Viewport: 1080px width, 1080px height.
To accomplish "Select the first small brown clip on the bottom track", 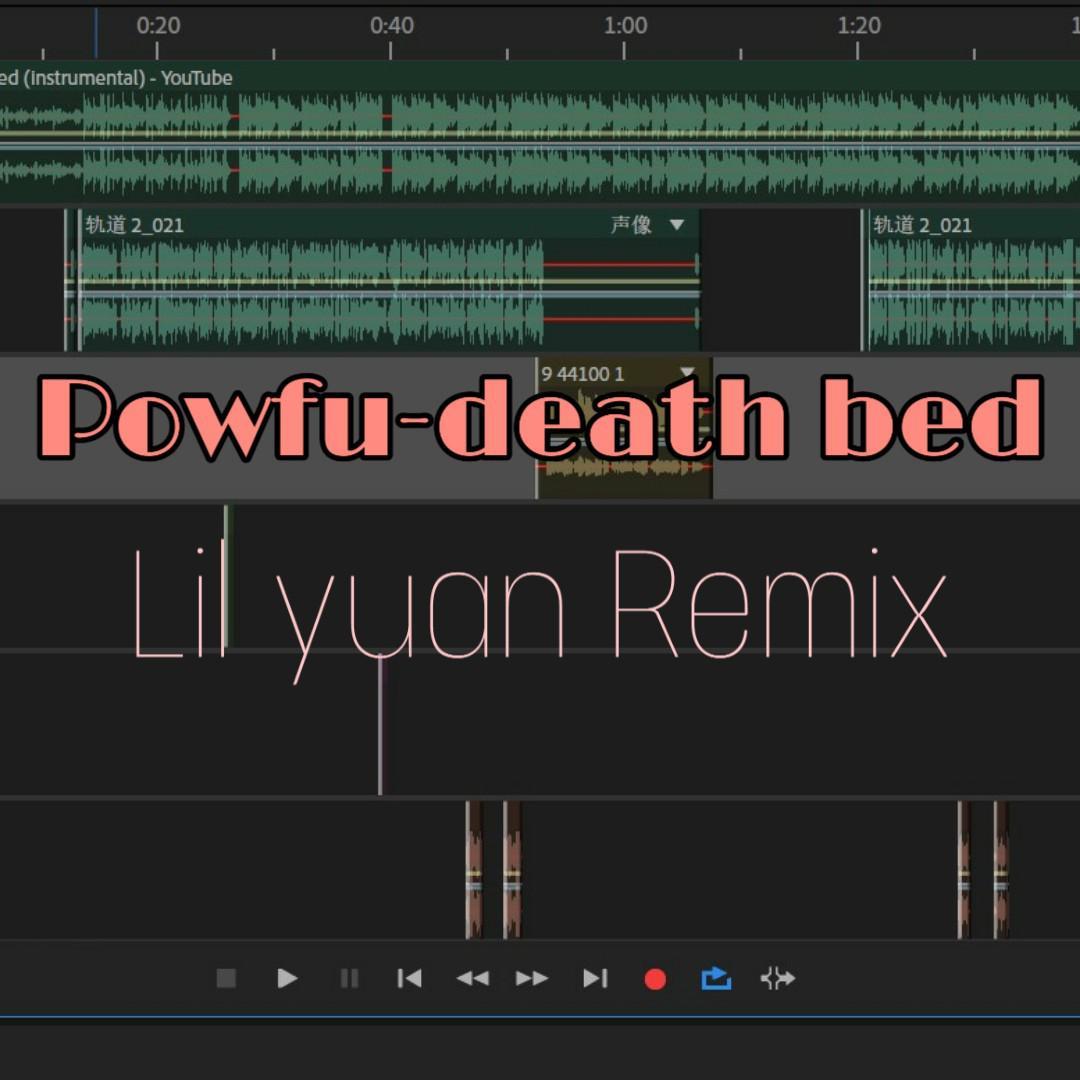I will 474,869.
